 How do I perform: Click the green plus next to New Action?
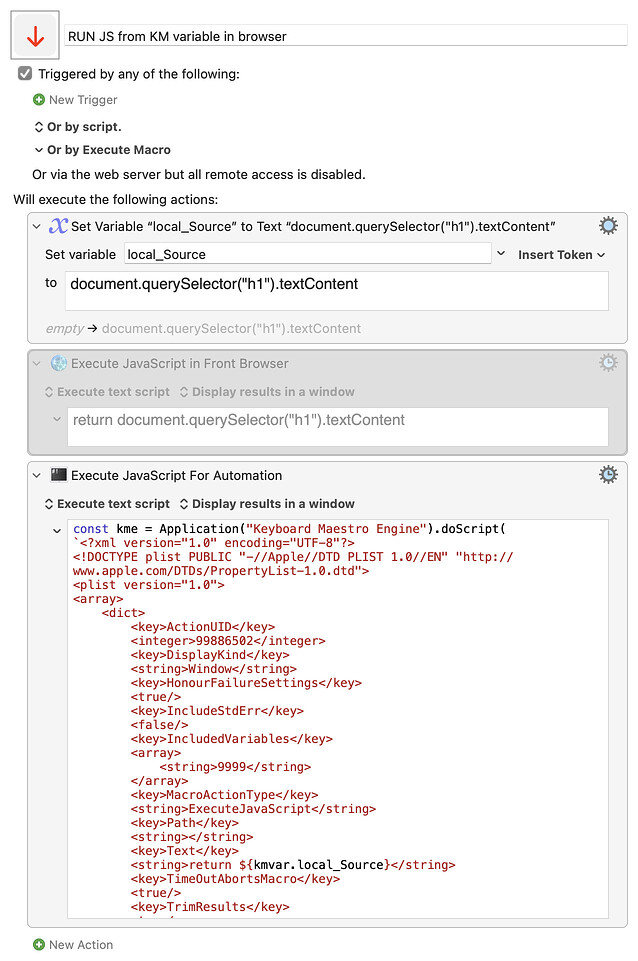coord(39,944)
